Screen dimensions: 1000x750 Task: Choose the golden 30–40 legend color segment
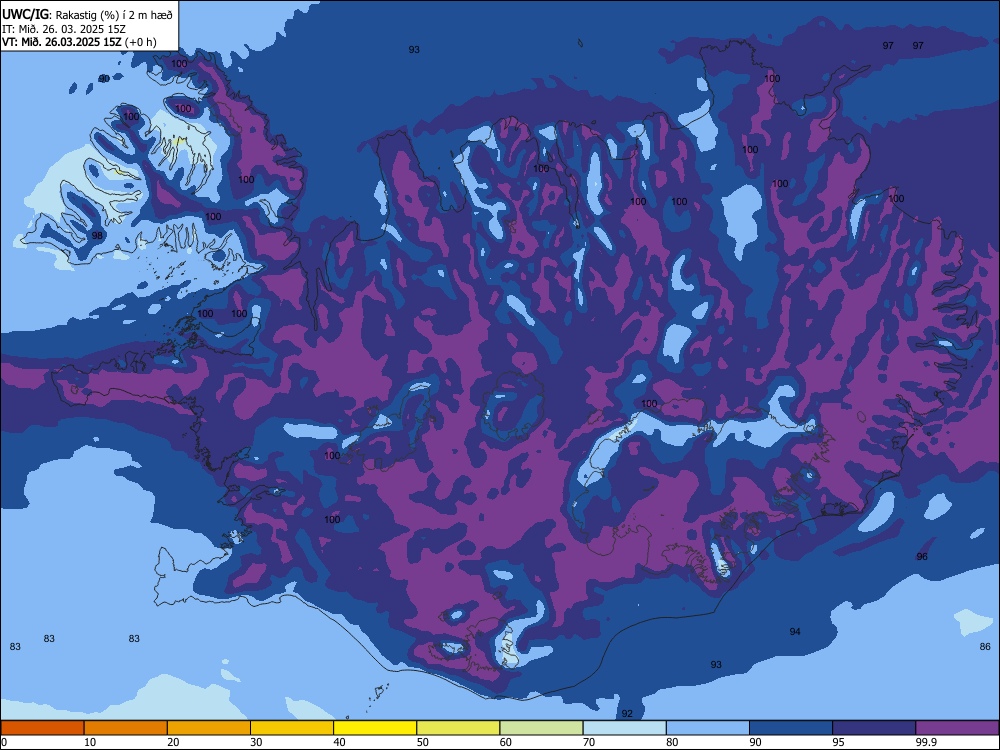292,728
